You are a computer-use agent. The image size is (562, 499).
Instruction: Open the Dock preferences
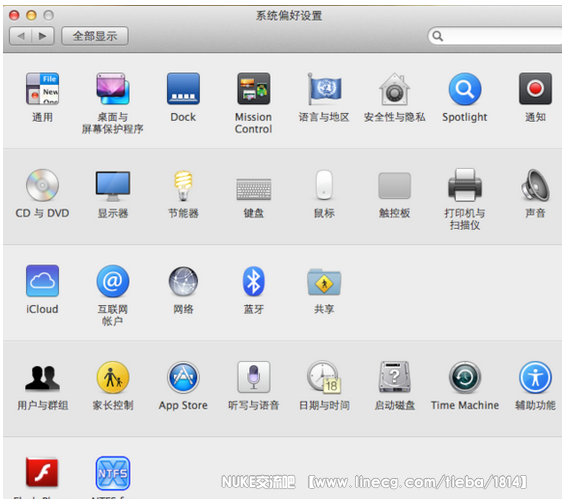(183, 89)
